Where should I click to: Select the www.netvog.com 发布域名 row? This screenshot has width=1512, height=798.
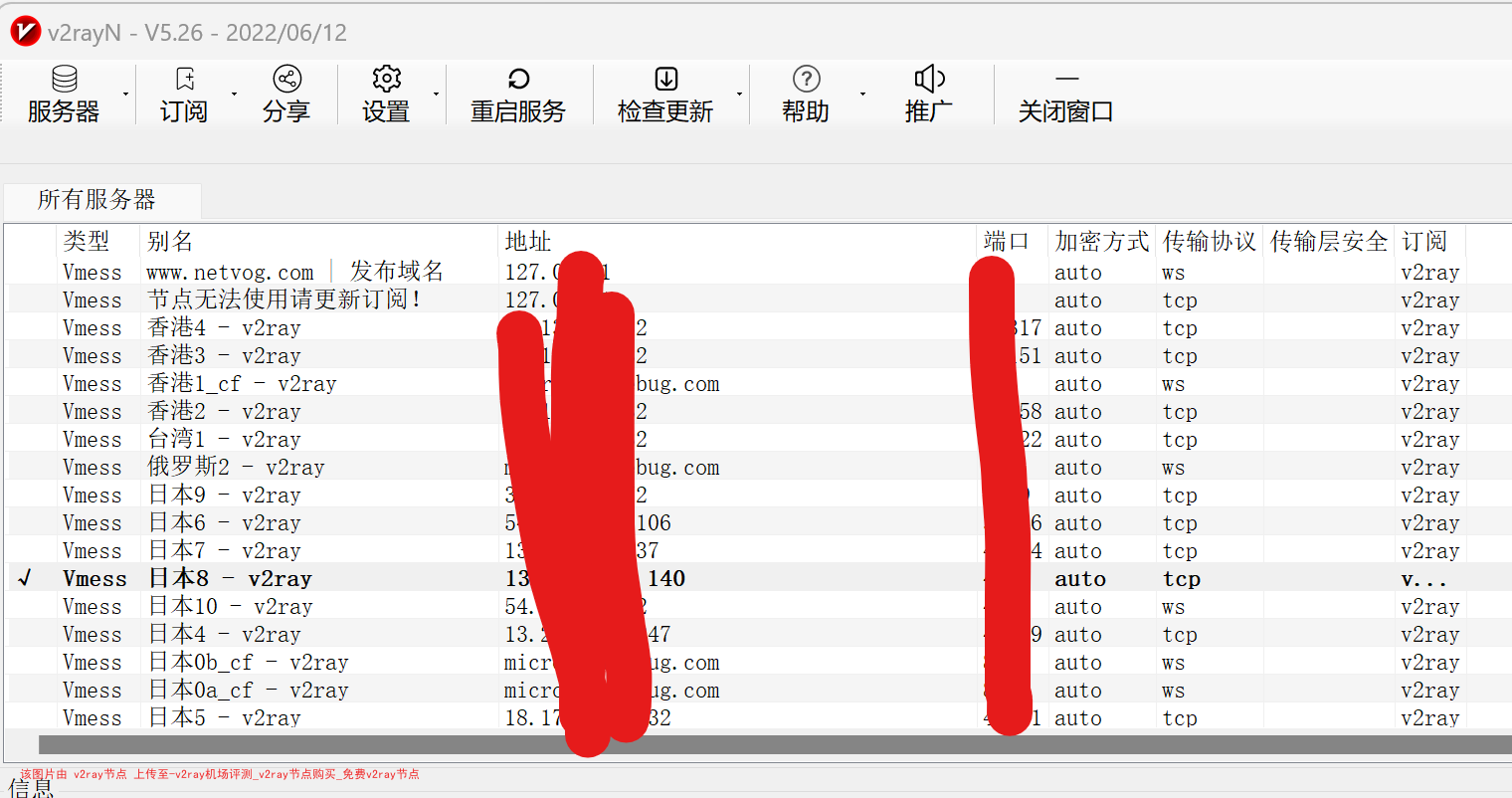(760, 272)
